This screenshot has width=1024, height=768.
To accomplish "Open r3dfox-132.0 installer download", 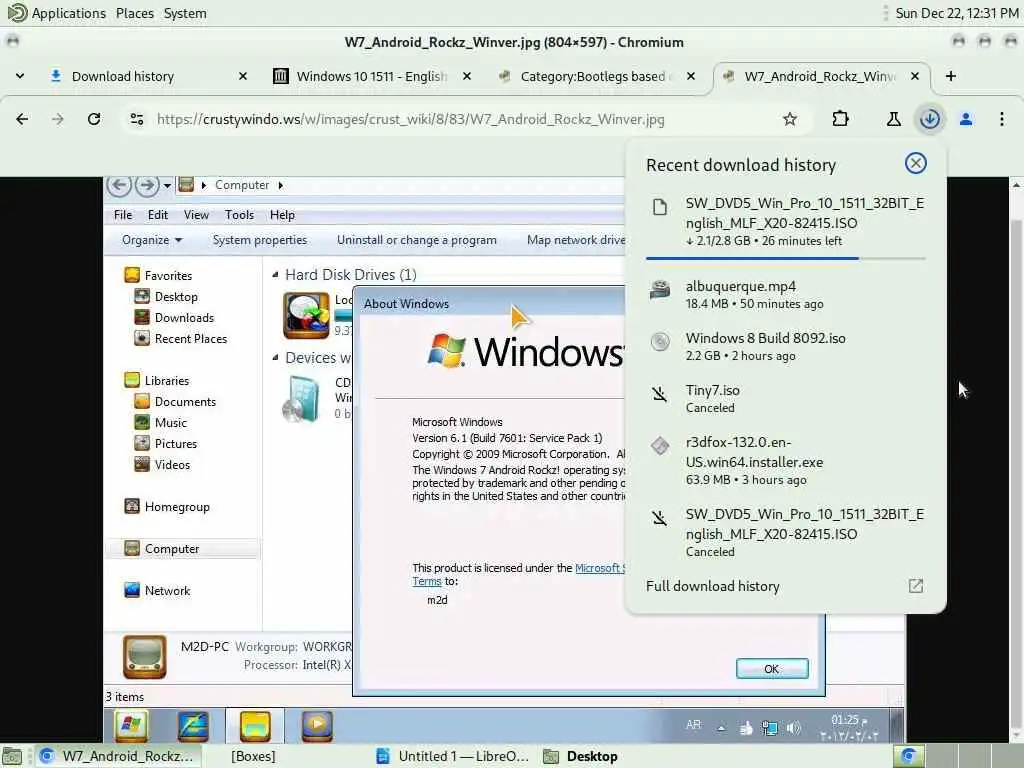I will coord(786,460).
